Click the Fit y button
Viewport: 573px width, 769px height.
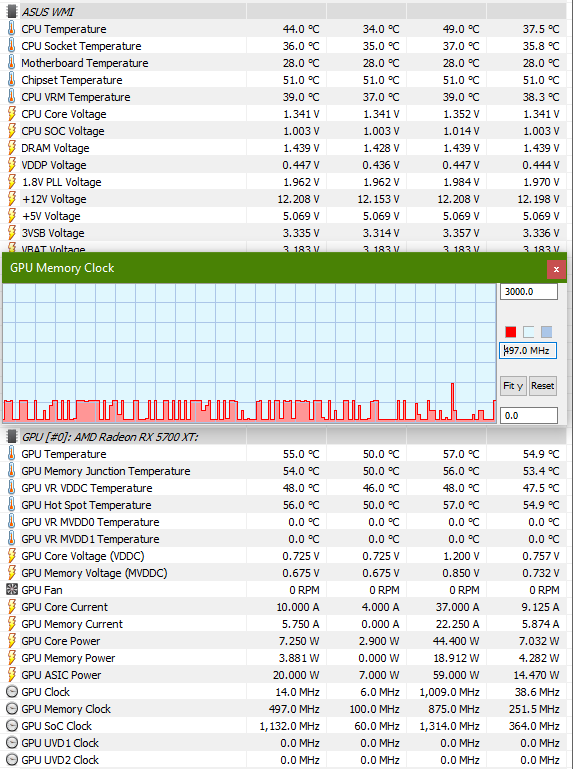coord(513,386)
